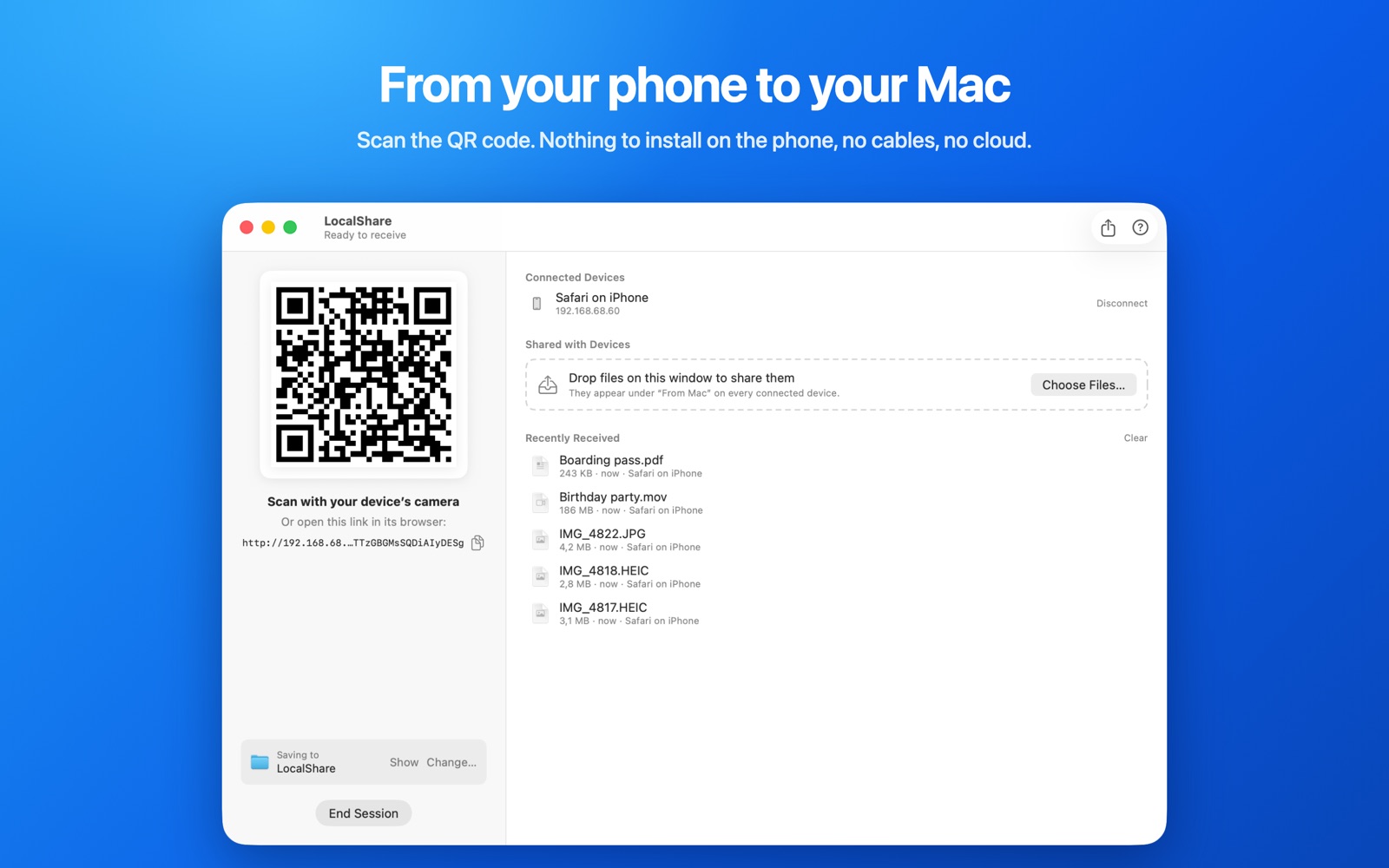Image resolution: width=1389 pixels, height=868 pixels.
Task: Click Change... to pick save folder
Action: tap(451, 762)
